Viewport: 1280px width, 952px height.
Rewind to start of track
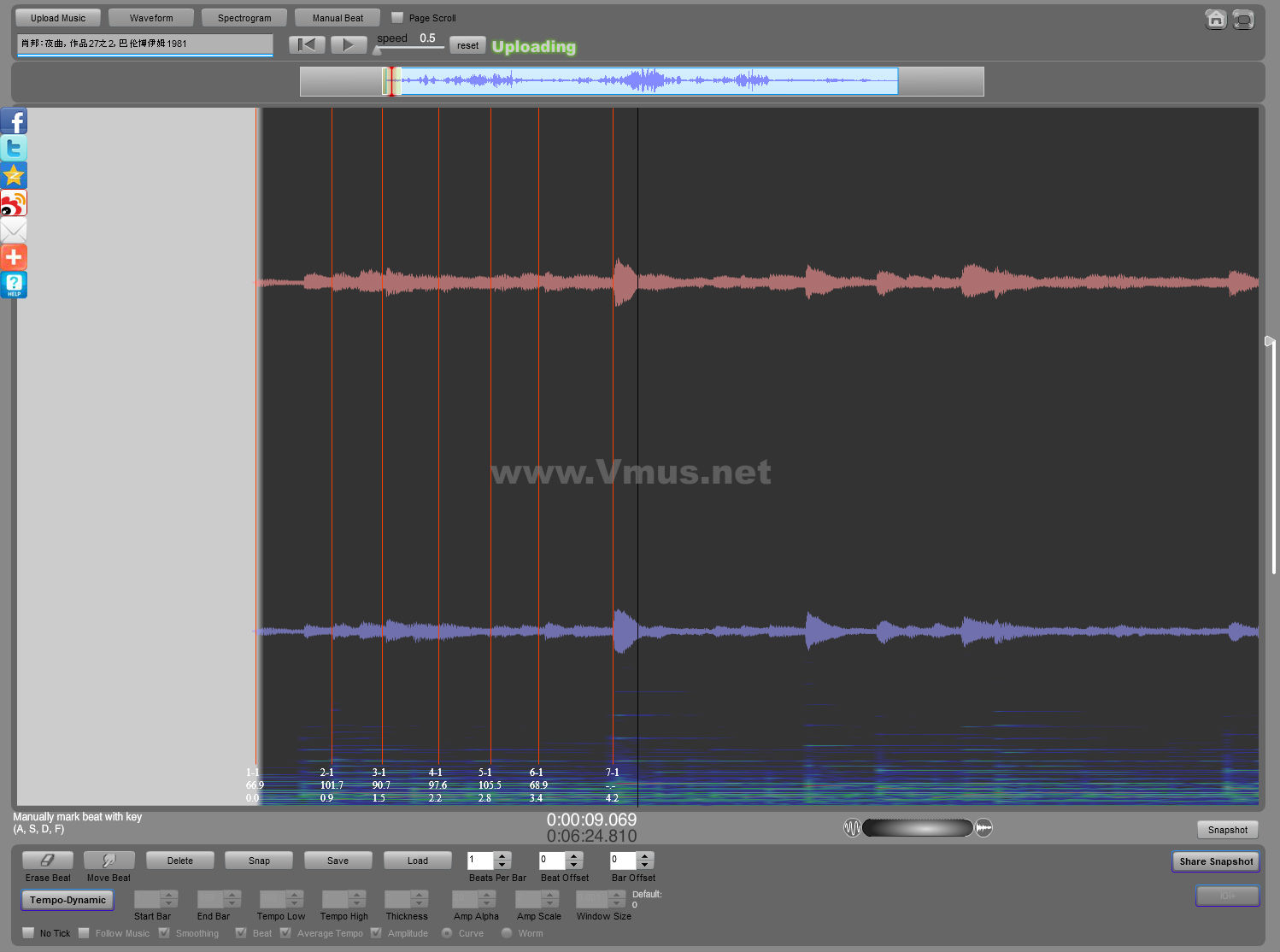307,45
